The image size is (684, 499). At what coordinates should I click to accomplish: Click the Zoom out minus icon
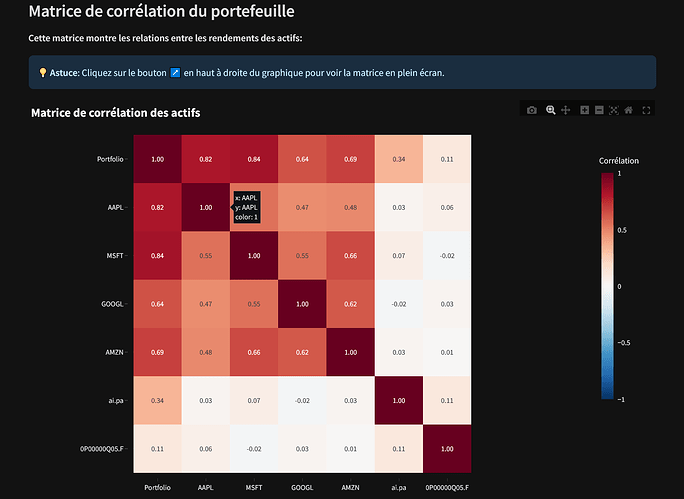(599, 110)
